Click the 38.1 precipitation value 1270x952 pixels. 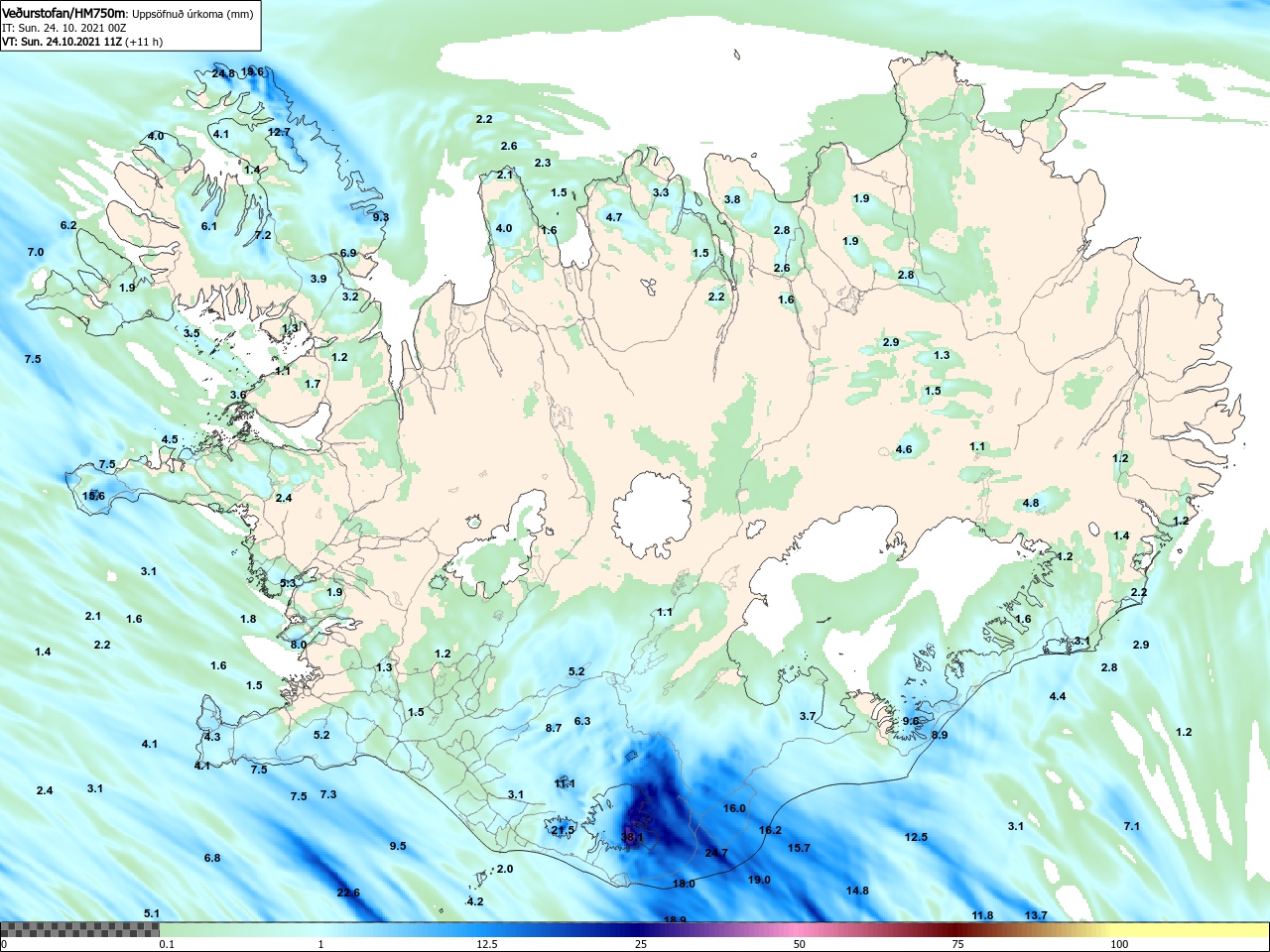632,837
